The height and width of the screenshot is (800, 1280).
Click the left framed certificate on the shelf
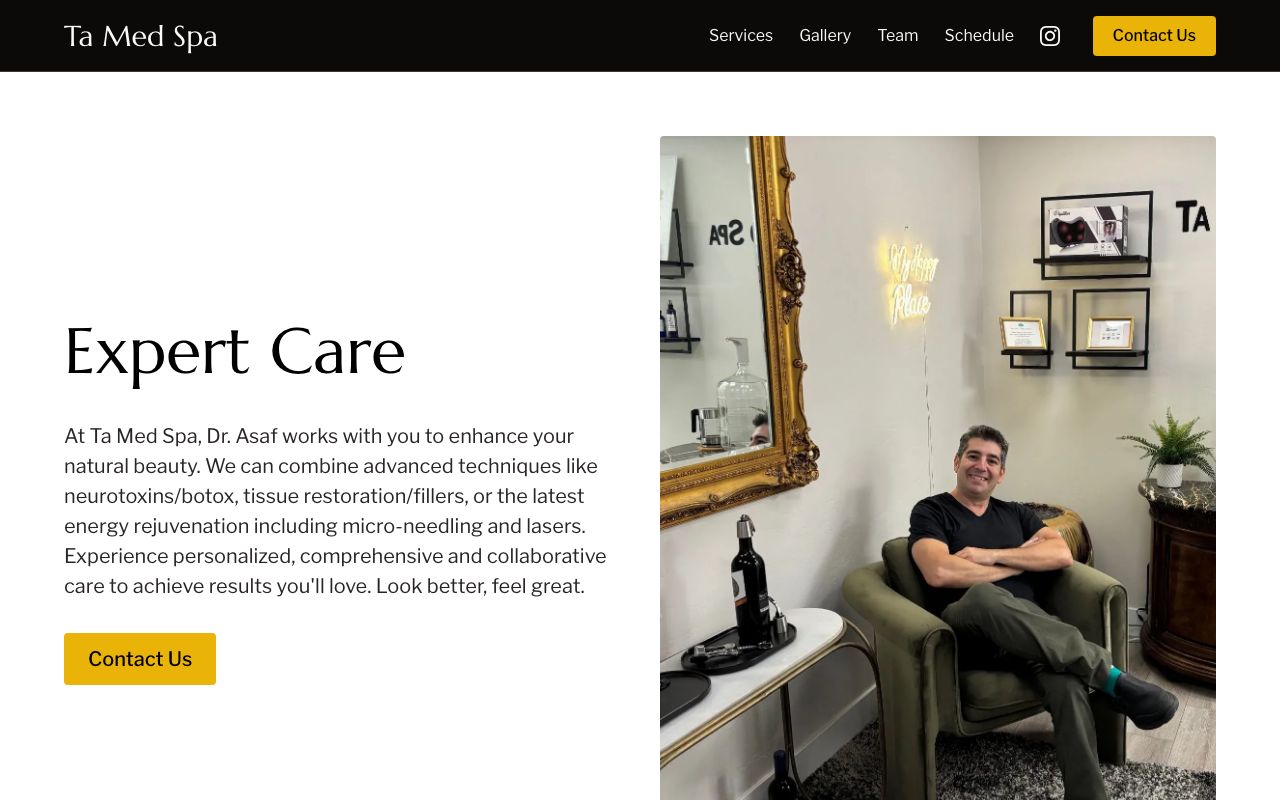point(1023,333)
